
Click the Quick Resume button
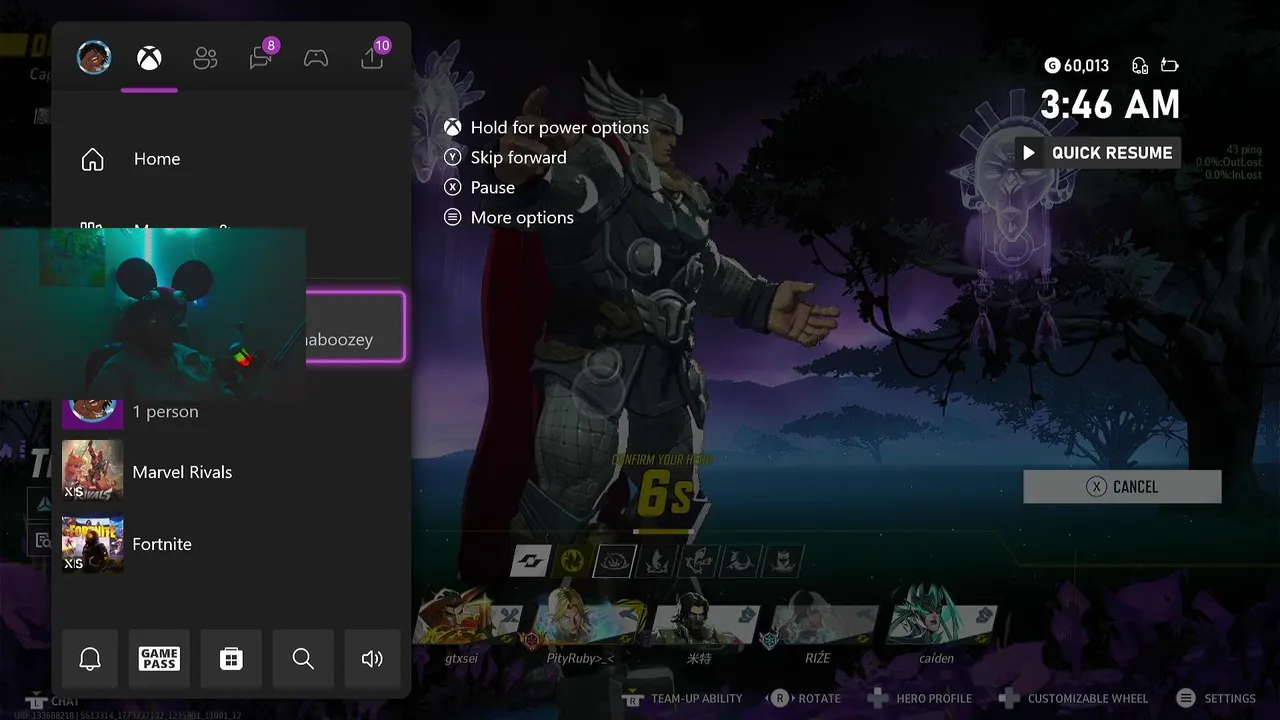[x=1098, y=153]
